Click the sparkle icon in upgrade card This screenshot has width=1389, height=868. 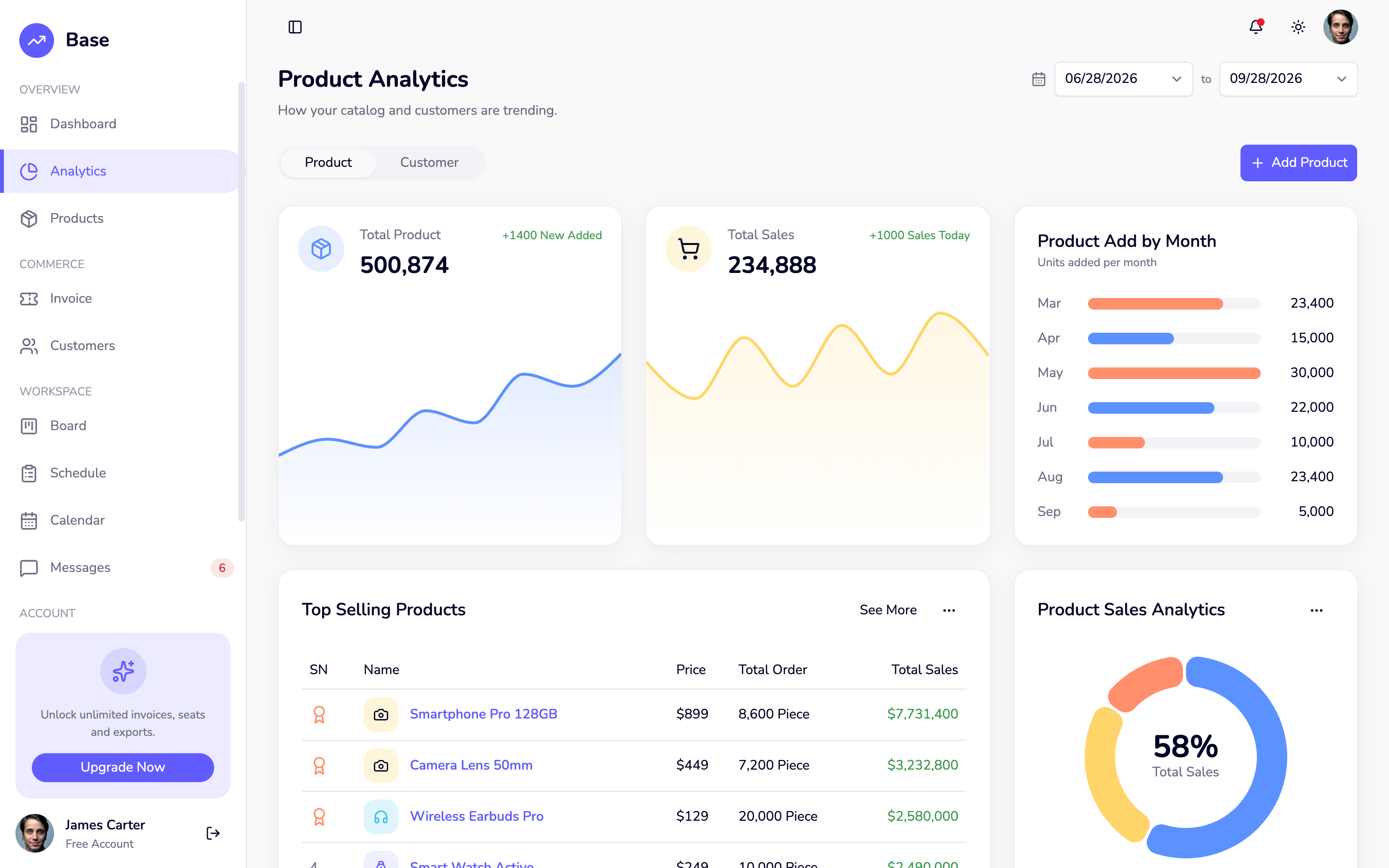pyautogui.click(x=123, y=670)
